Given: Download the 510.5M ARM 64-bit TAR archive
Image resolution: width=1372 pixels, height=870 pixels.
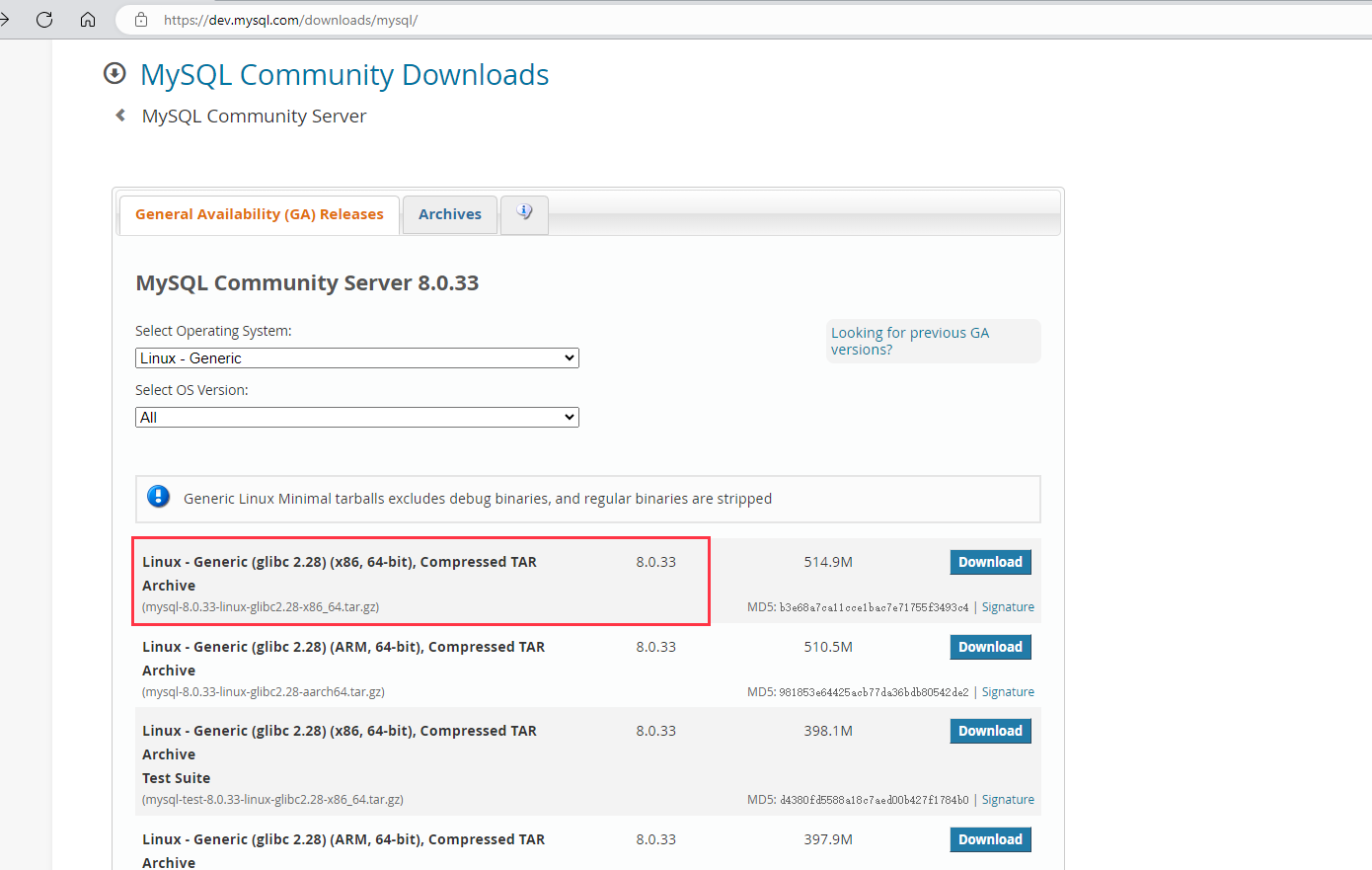Looking at the screenshot, I should (x=990, y=647).
